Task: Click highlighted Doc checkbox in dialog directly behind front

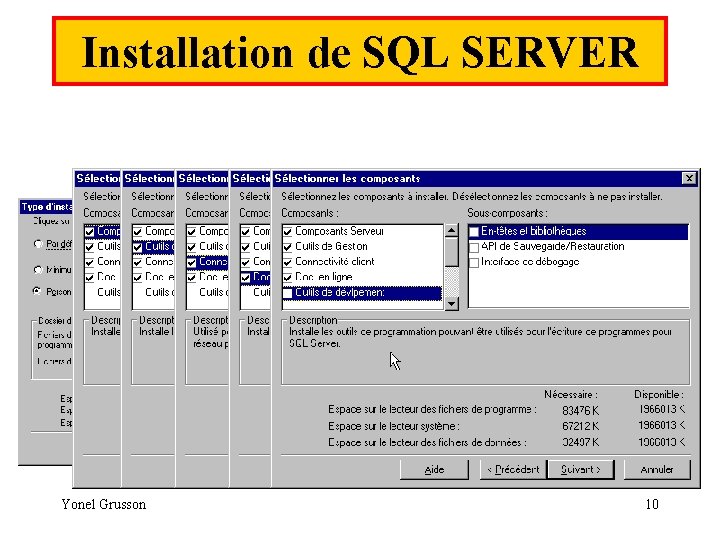Action: 246,278
